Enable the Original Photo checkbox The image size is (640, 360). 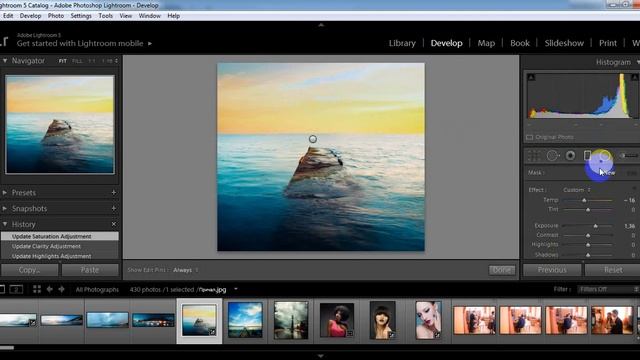coord(530,138)
